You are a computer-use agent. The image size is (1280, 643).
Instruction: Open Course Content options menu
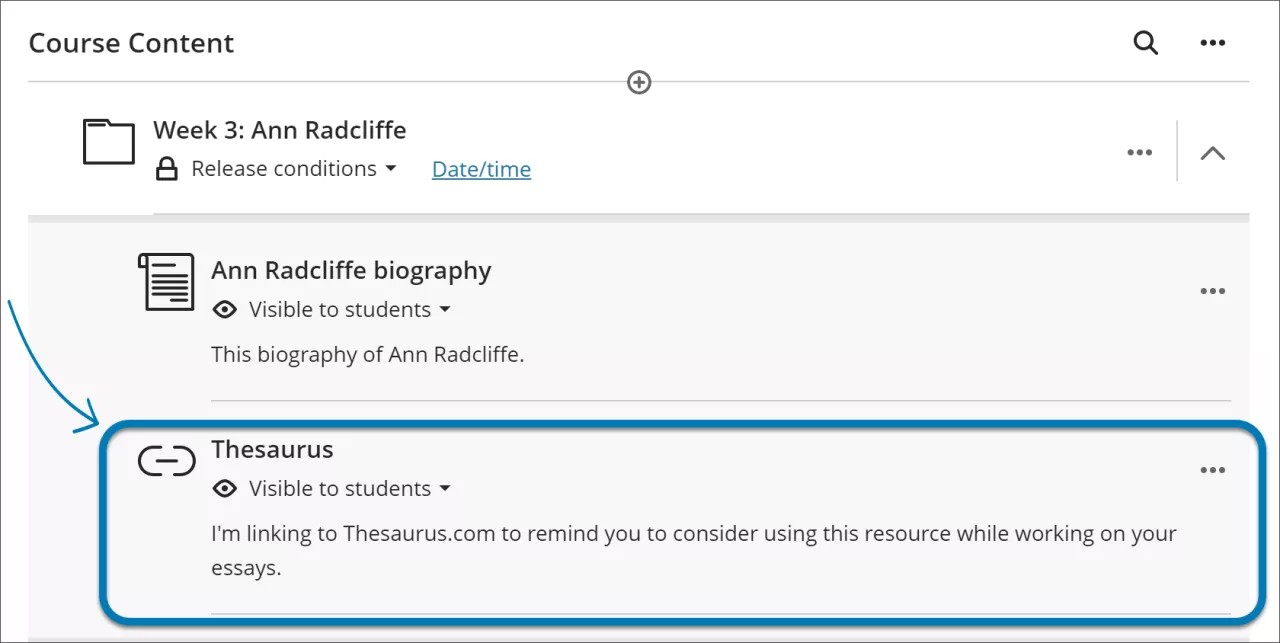pyautogui.click(x=1212, y=43)
